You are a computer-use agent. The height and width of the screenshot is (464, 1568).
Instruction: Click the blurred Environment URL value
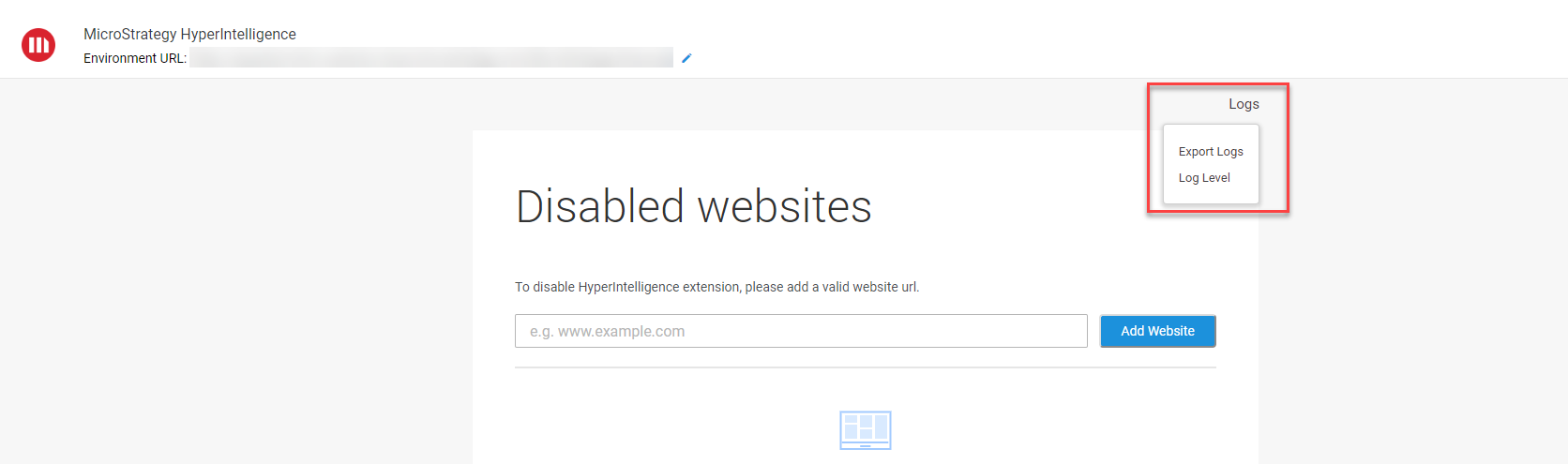click(x=431, y=58)
